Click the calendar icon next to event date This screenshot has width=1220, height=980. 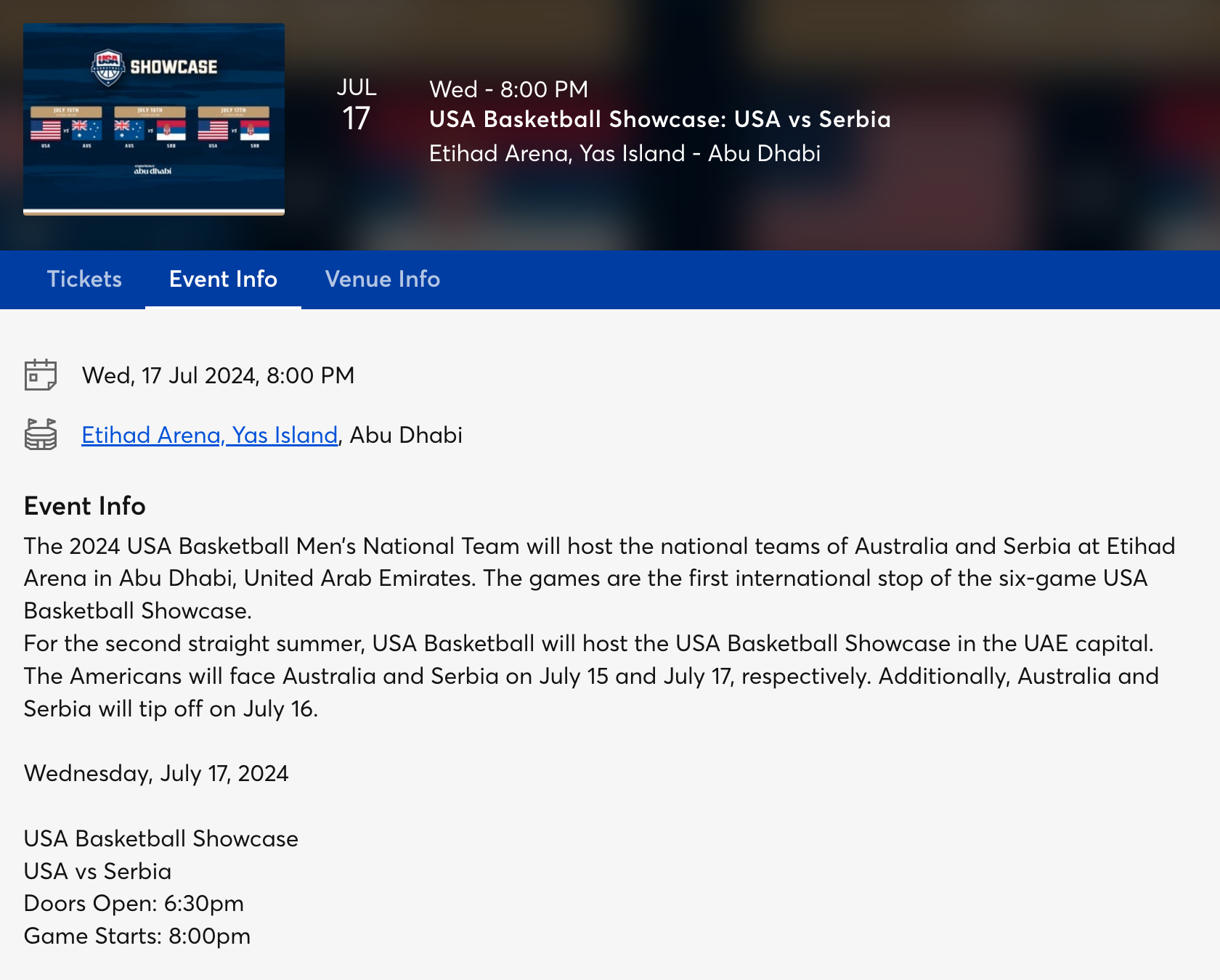(x=41, y=375)
